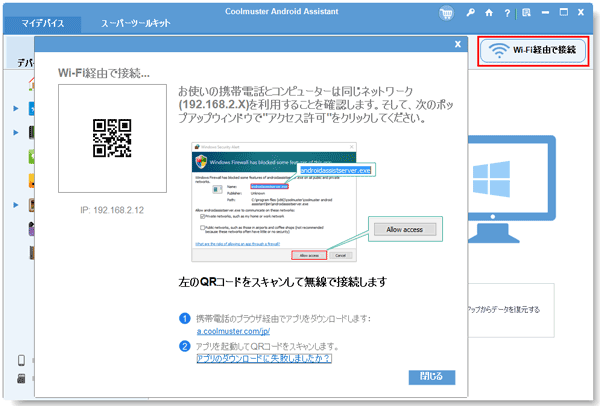This screenshot has width=600, height=406.
Task: Click the key registration icon
Action: (x=470, y=13)
